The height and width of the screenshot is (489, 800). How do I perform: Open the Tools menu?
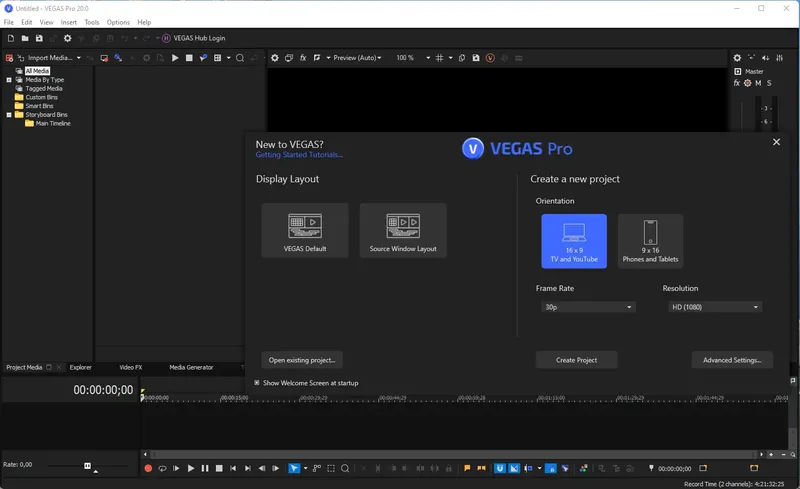point(92,22)
